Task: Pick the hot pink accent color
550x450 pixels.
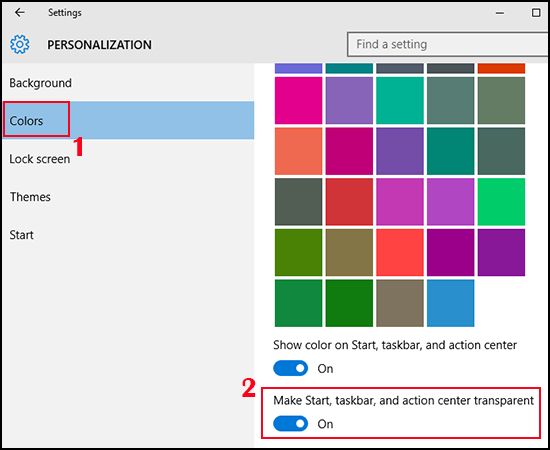Action: pyautogui.click(x=299, y=101)
